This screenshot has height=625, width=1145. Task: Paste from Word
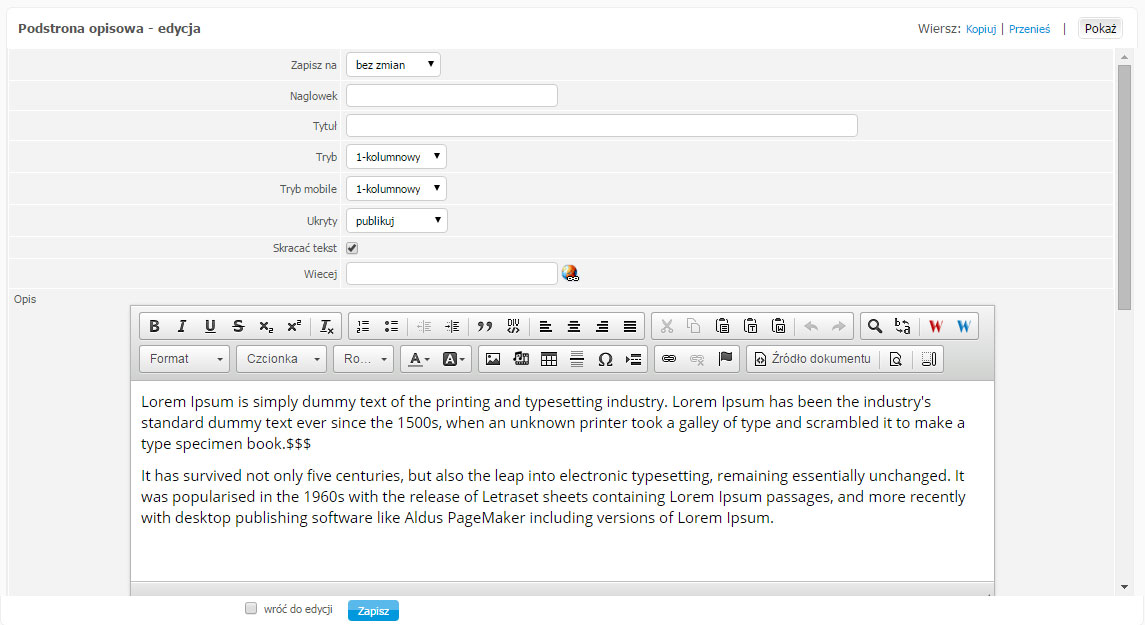778,326
